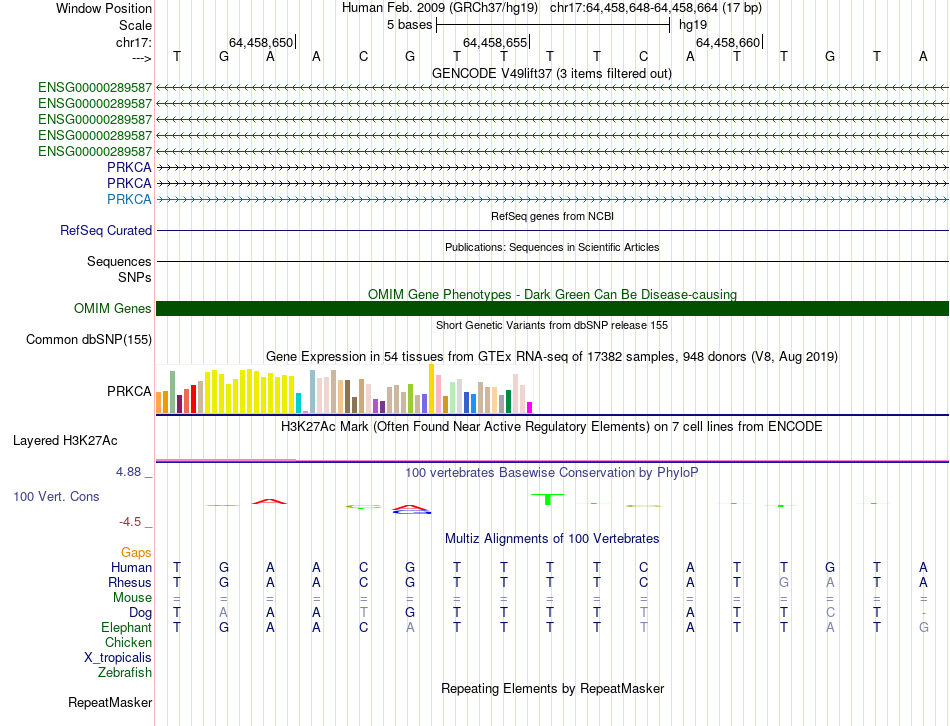Select the hg19 assembly text

click(x=693, y=25)
